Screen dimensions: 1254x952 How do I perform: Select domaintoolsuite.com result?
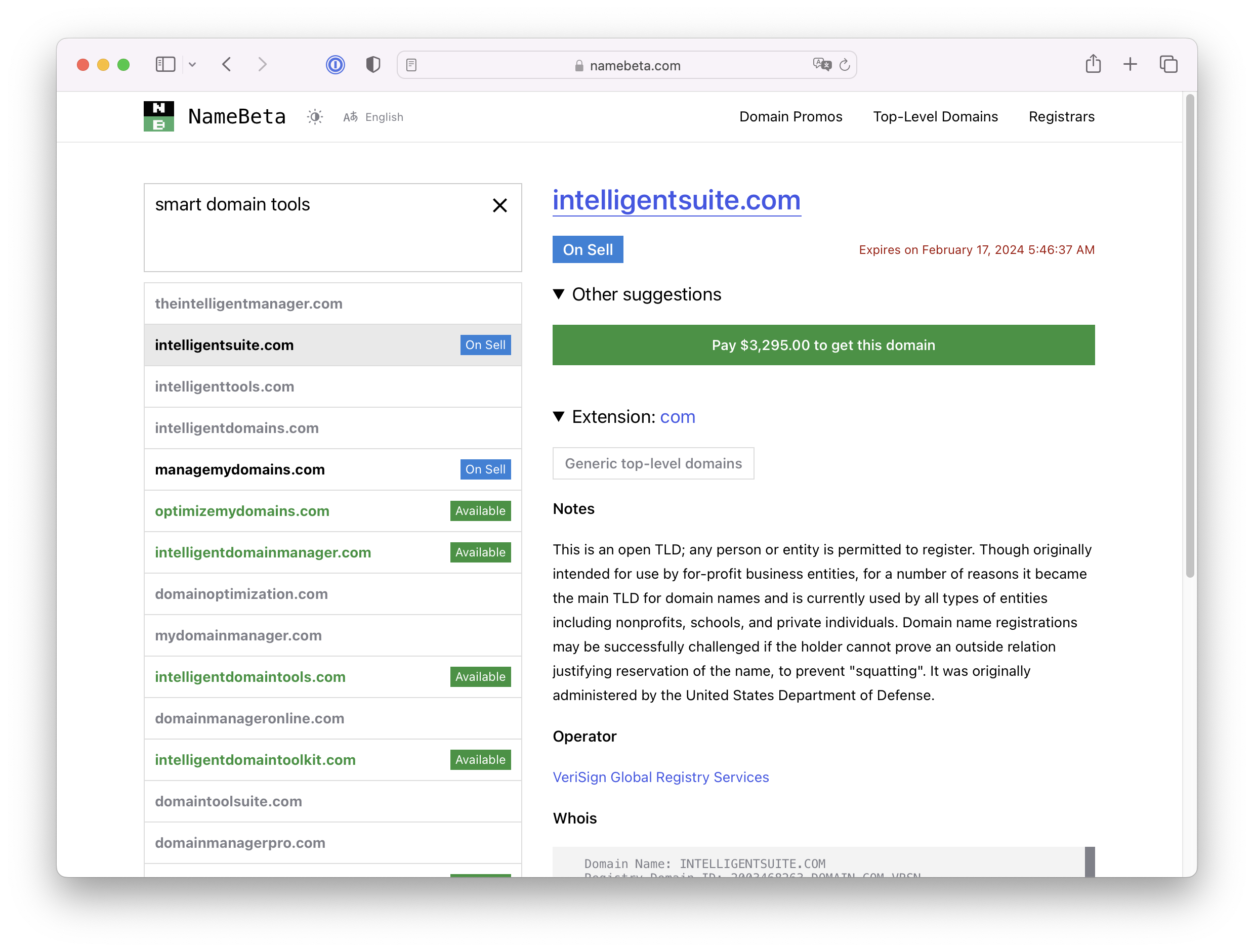pyautogui.click(x=333, y=801)
